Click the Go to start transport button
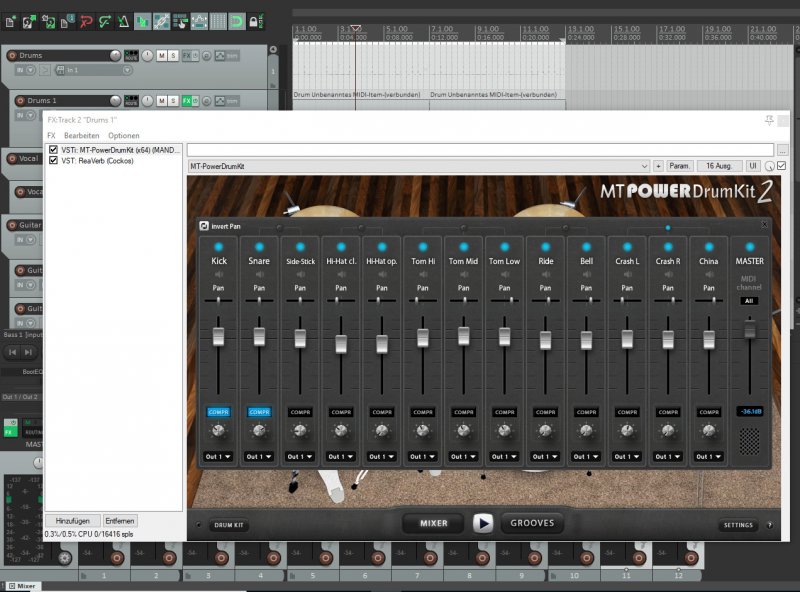Screen dimensions: 800x592 pos(12,352)
